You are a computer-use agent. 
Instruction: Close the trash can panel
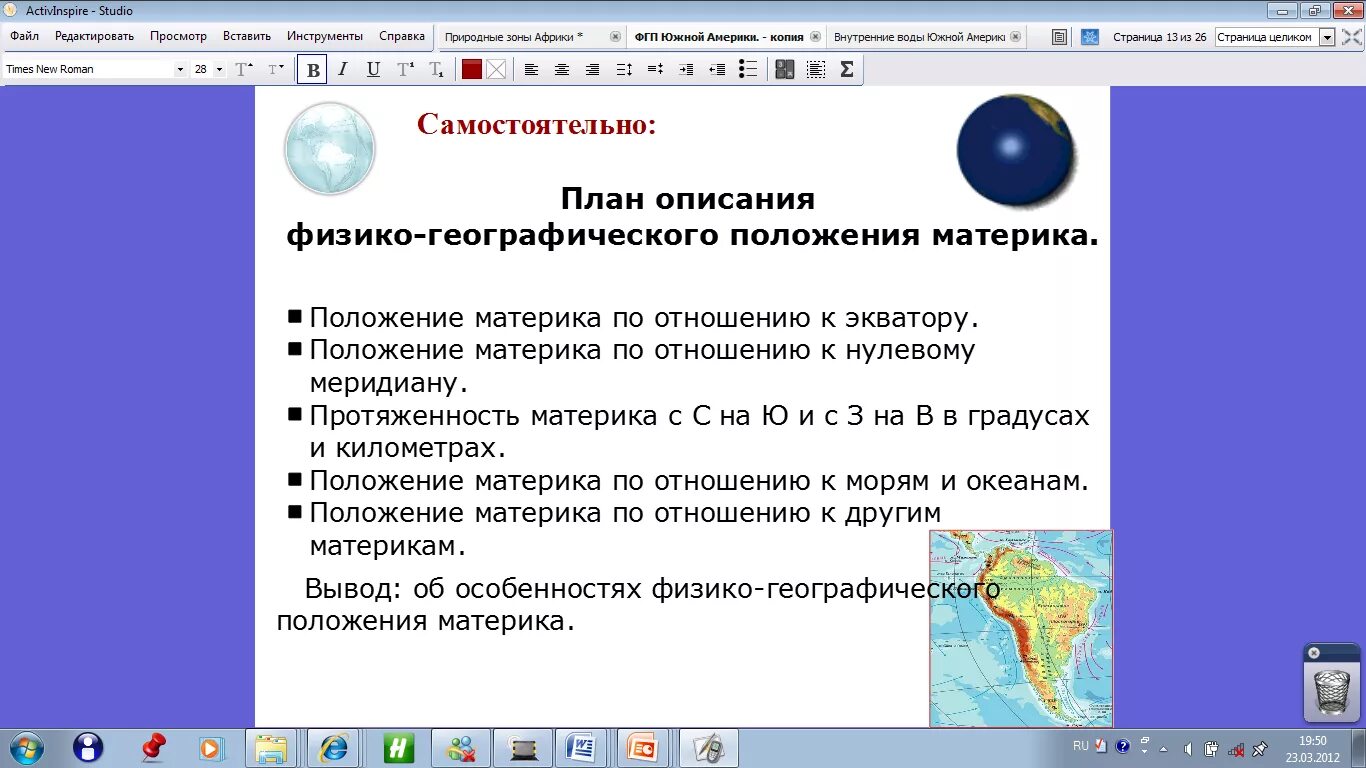point(1314,653)
